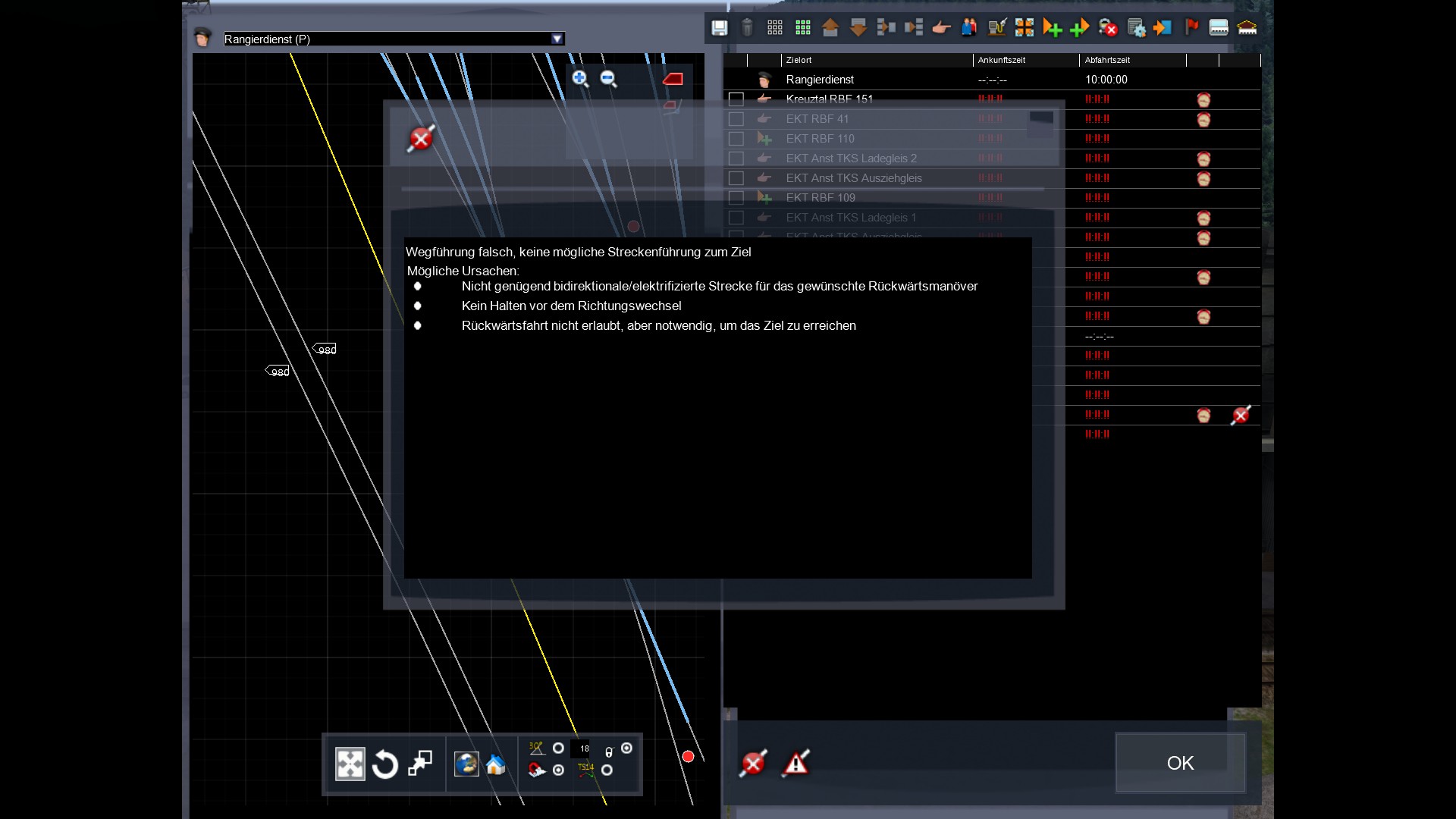Open the Rangierdienst (P) driver dropdown

[x=557, y=39]
